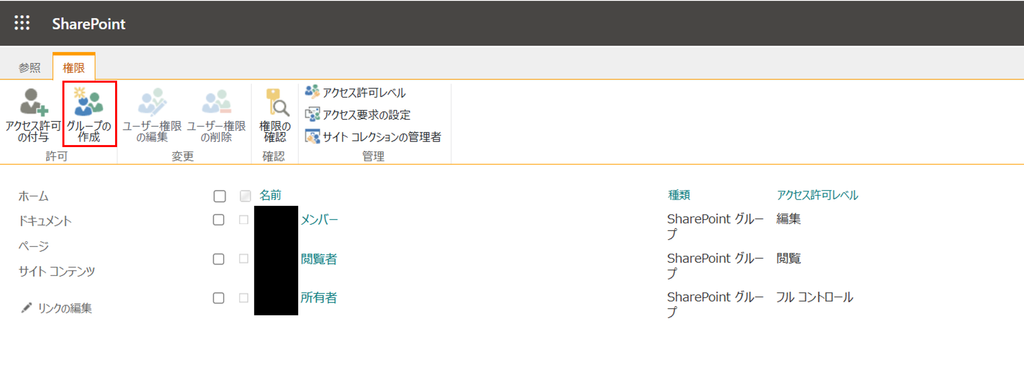The width and height of the screenshot is (1024, 370).
Task: Open ドキュメント in left navigation
Action: pyautogui.click(x=45, y=221)
